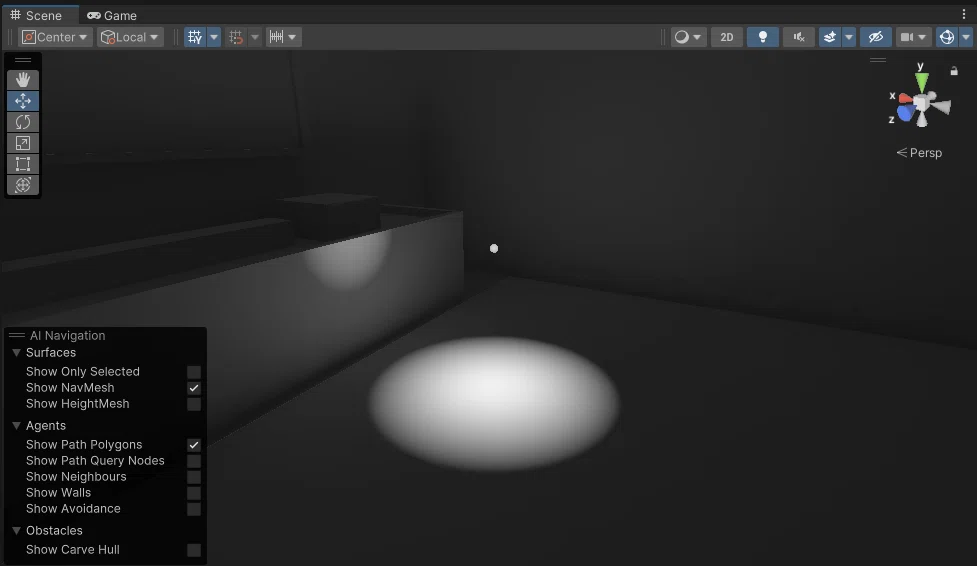
Task: Toggle 2D view mode
Action: click(x=727, y=37)
